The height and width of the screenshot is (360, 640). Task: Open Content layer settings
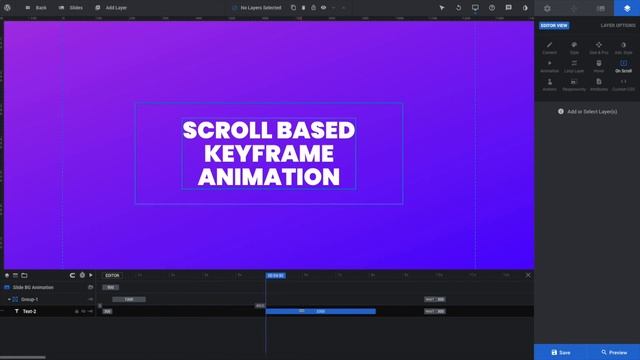(549, 48)
